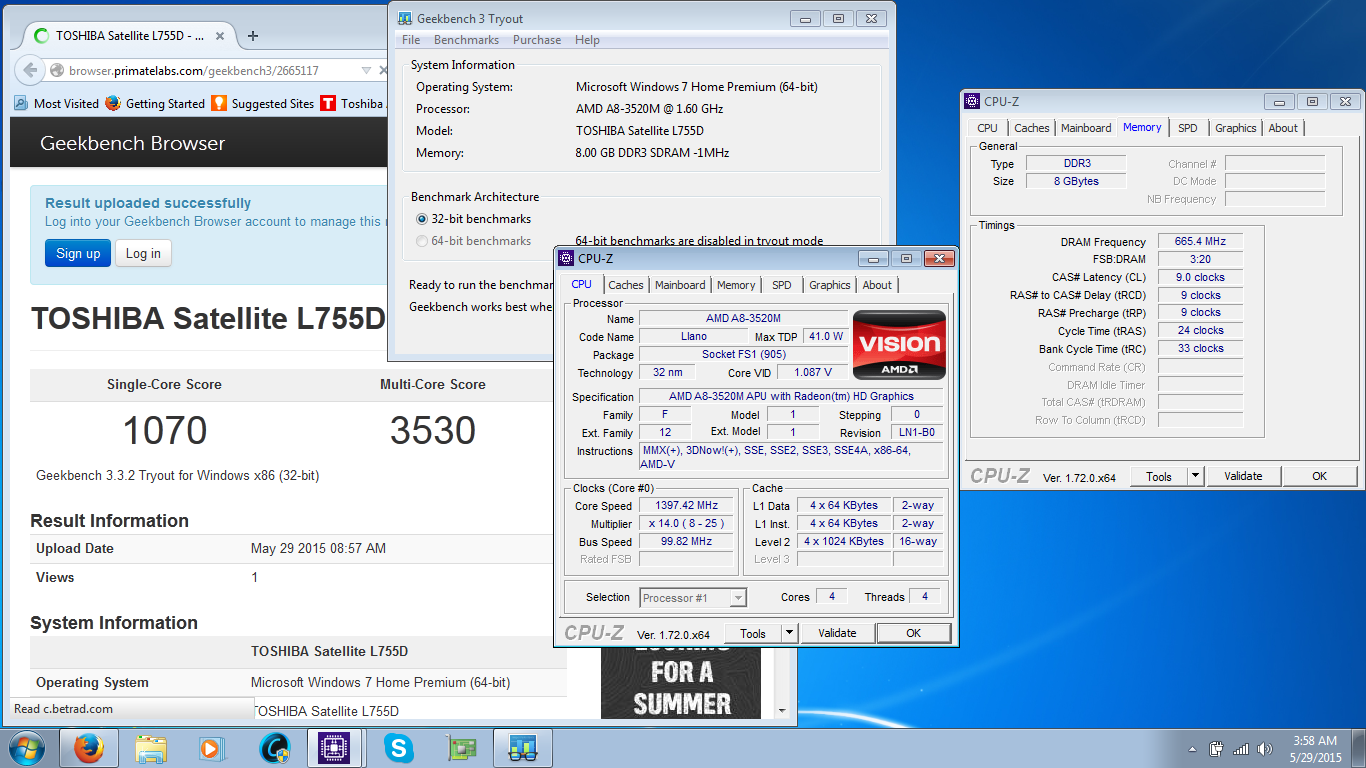Switch to Mainboard tab in front CPU-Z
1366x768 pixels.
pyautogui.click(x=680, y=285)
